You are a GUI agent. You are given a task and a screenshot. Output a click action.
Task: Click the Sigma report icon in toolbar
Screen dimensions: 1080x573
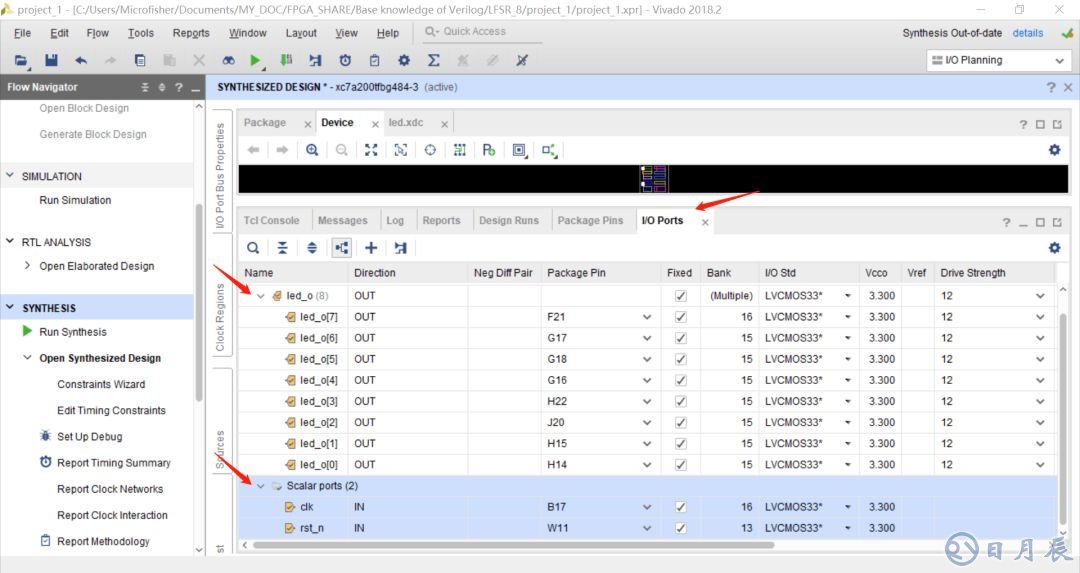pos(433,61)
